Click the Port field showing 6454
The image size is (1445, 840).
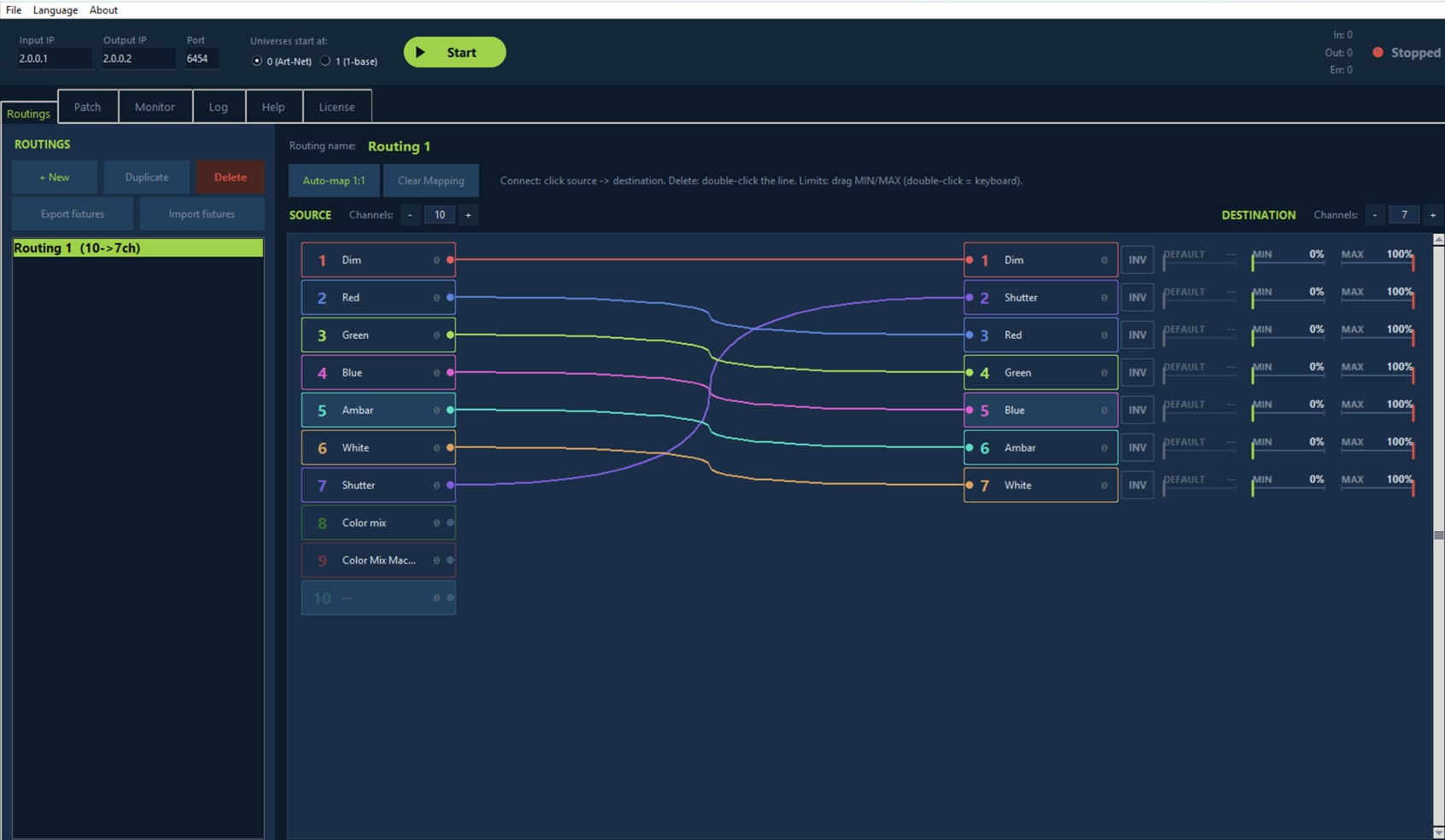202,59
